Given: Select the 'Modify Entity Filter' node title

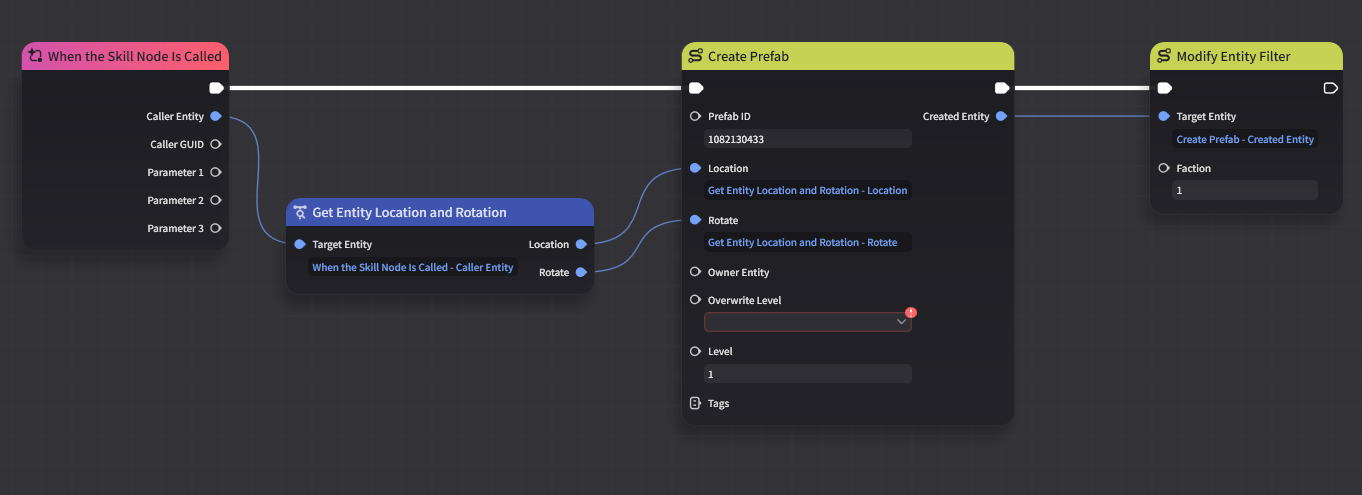Looking at the screenshot, I should 1234,56.
